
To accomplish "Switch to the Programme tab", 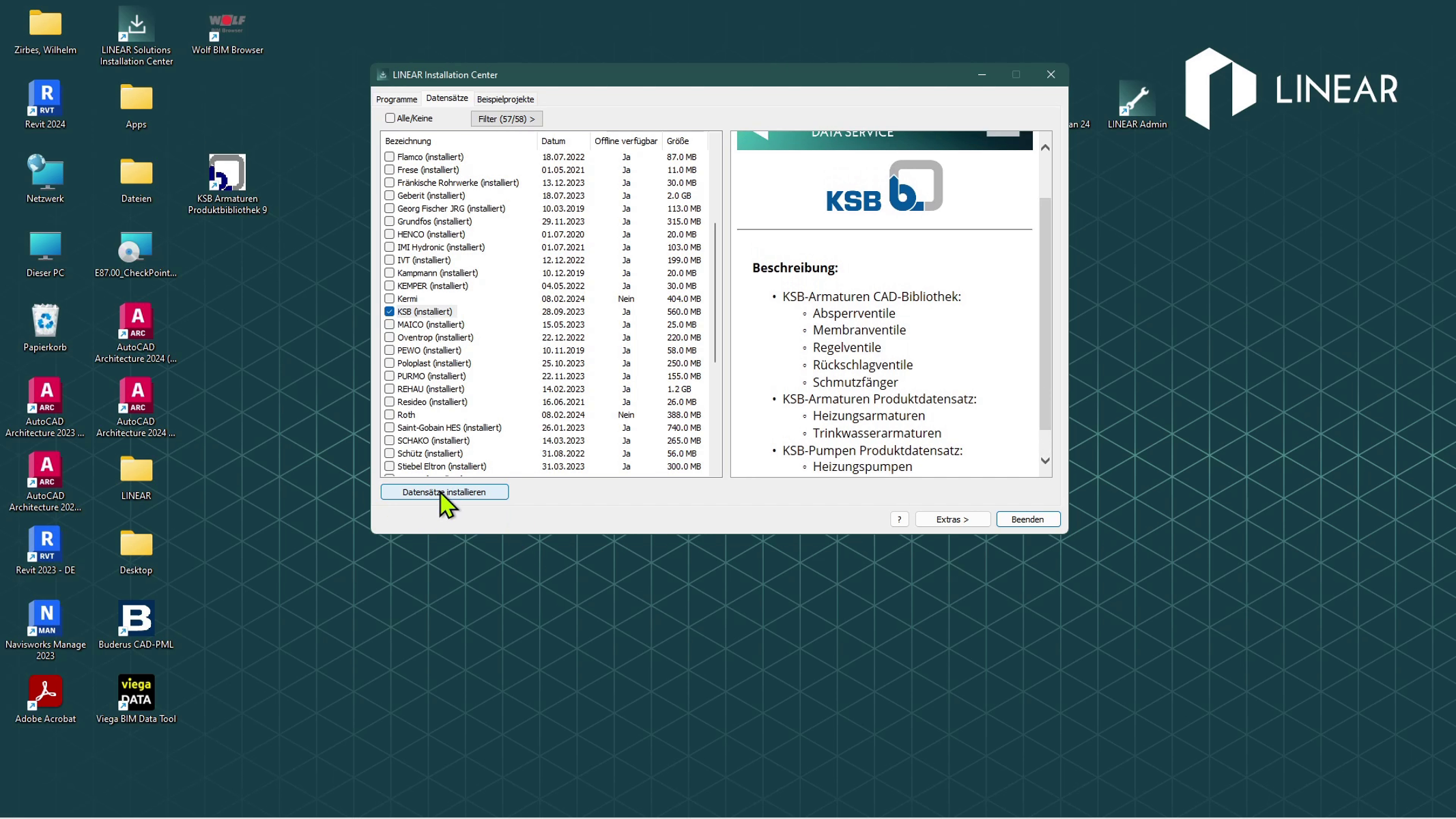I will tap(397, 99).
